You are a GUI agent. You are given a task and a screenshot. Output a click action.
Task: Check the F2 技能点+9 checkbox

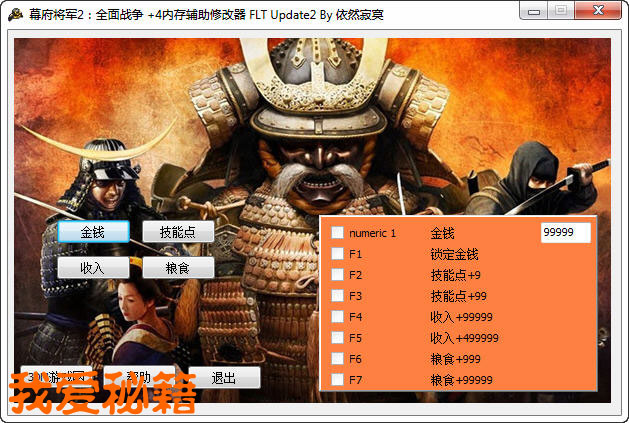[x=338, y=275]
